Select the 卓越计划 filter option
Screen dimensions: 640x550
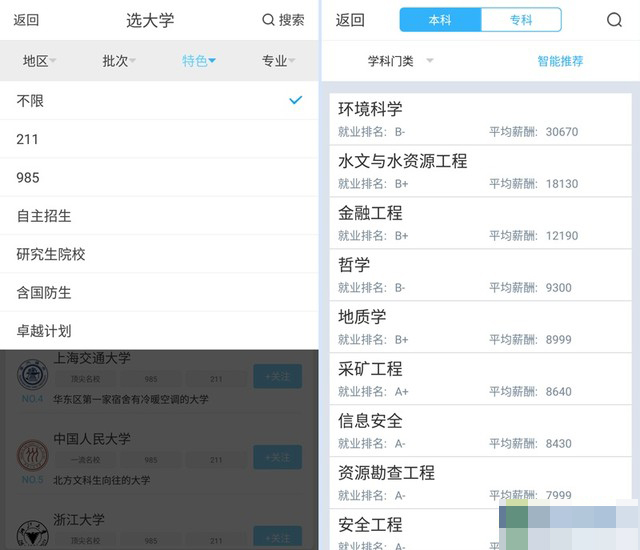[159, 330]
